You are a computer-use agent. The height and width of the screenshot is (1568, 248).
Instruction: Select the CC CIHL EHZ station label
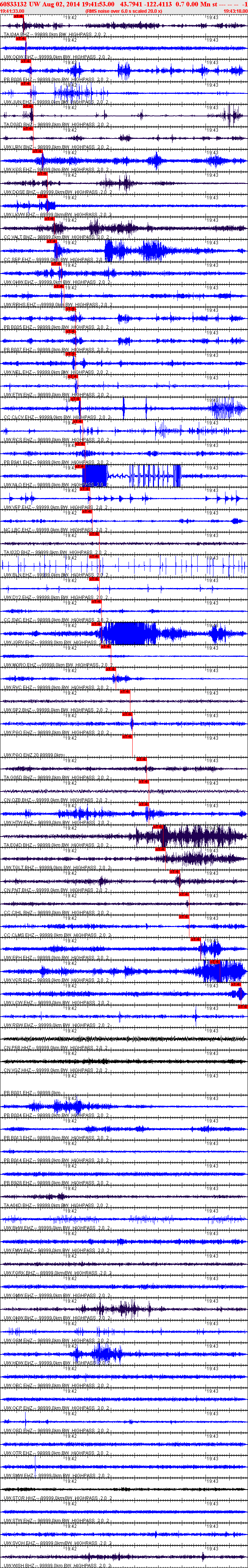point(57,913)
